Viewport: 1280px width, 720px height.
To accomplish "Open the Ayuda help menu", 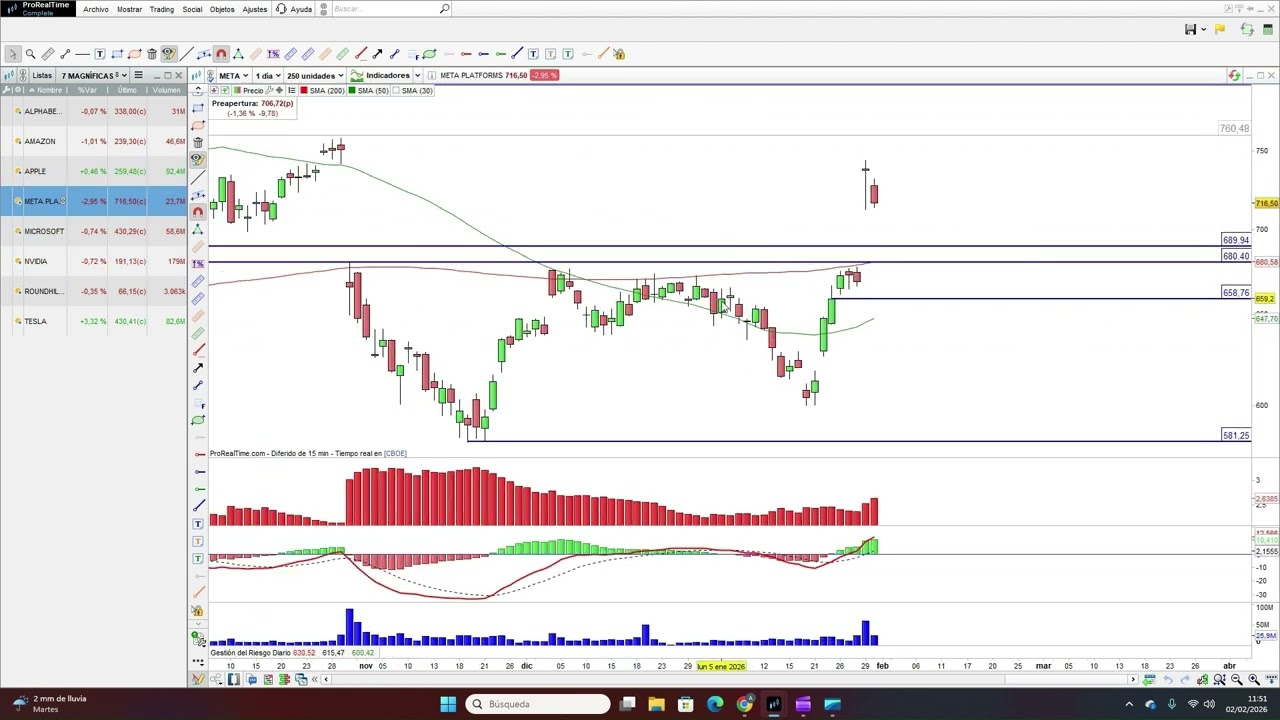I will tap(294, 9).
